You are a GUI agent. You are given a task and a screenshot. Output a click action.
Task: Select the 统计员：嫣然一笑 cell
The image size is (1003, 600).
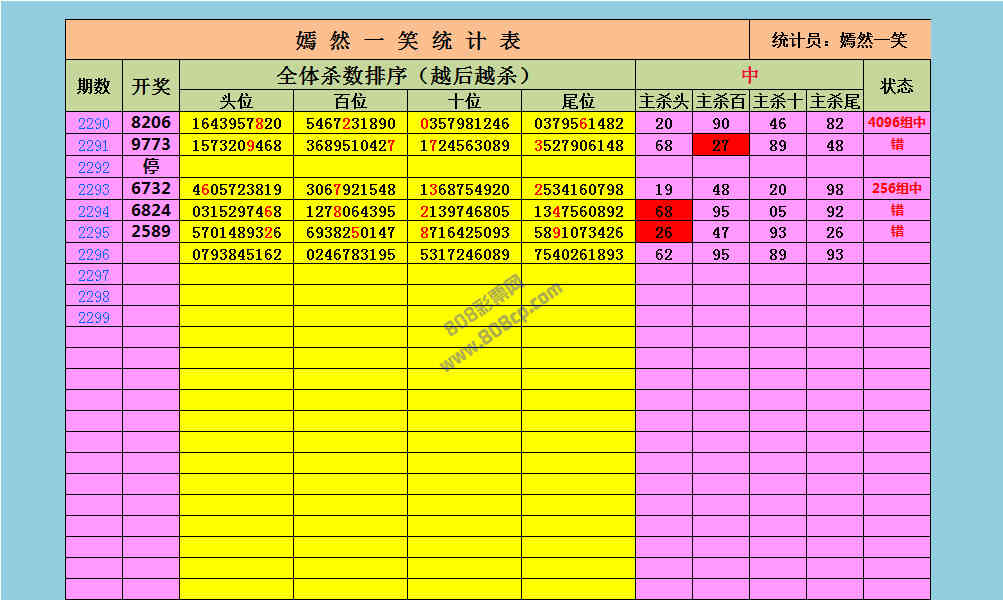[839, 40]
